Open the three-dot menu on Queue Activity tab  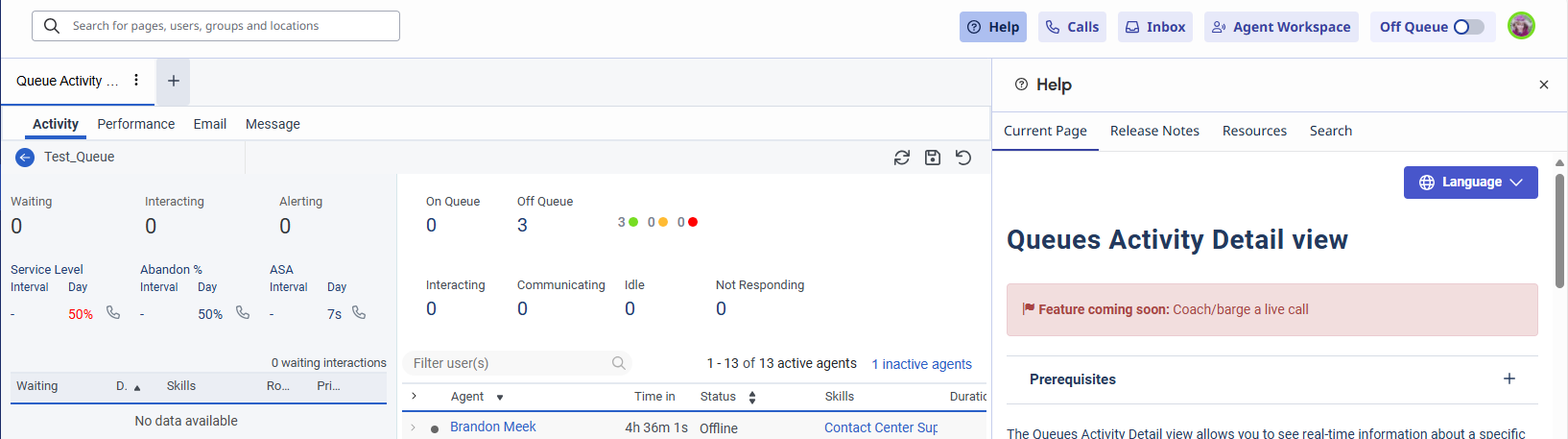click(136, 81)
